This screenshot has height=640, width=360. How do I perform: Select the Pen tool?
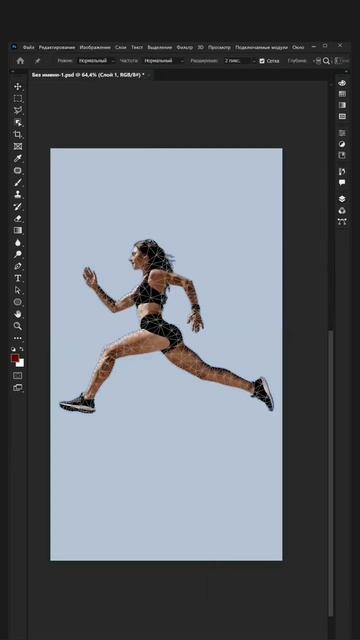click(x=18, y=267)
